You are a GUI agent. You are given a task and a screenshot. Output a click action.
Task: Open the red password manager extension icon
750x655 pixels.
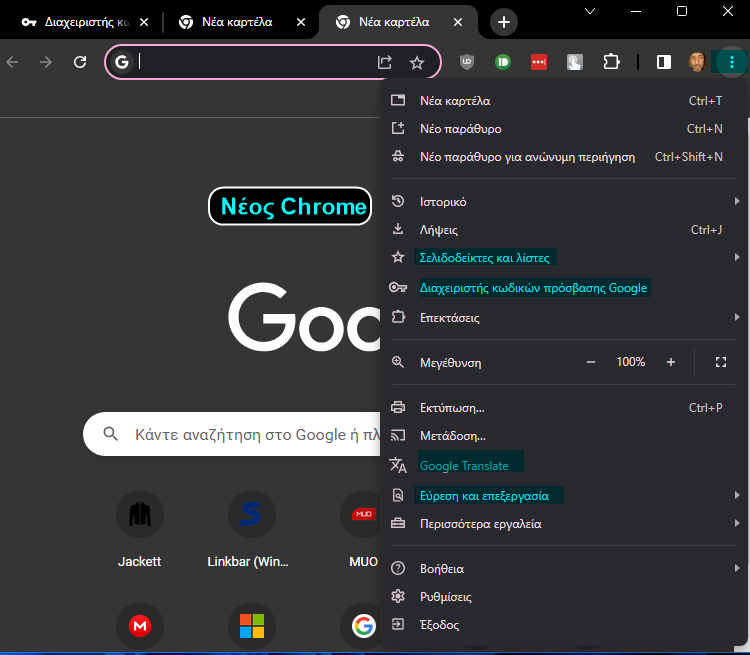click(x=539, y=62)
